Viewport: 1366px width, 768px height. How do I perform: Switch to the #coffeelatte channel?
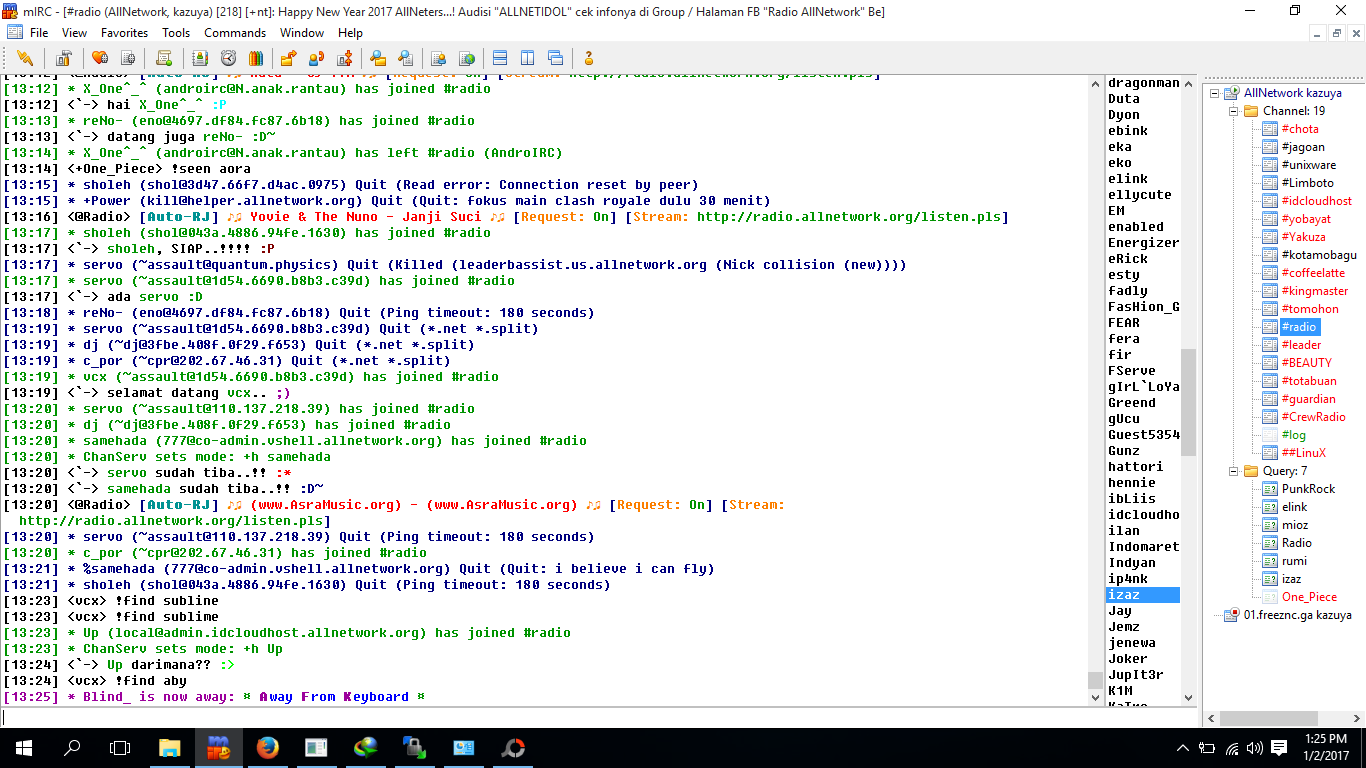tap(1313, 273)
